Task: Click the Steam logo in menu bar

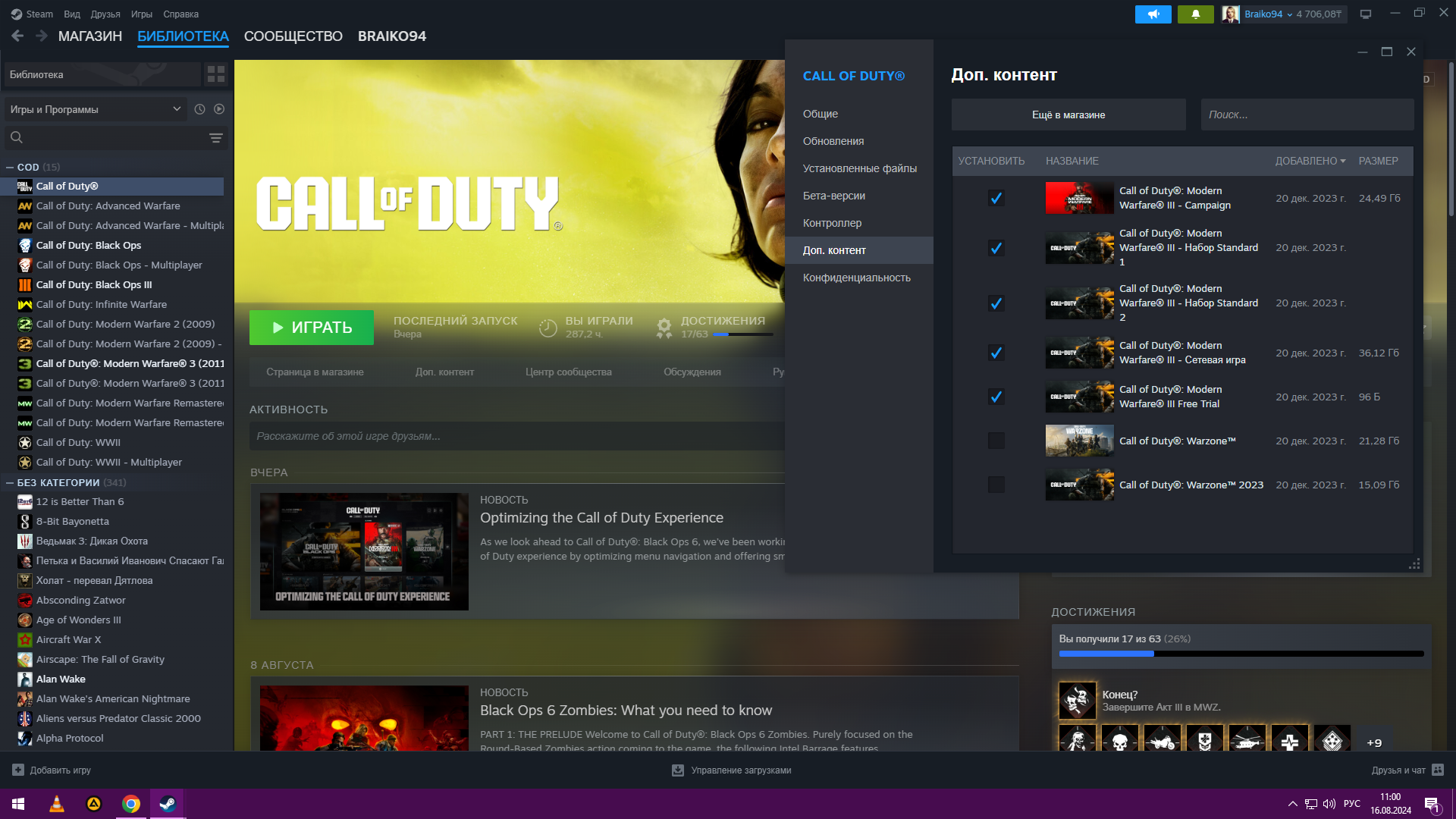Action: click(17, 14)
